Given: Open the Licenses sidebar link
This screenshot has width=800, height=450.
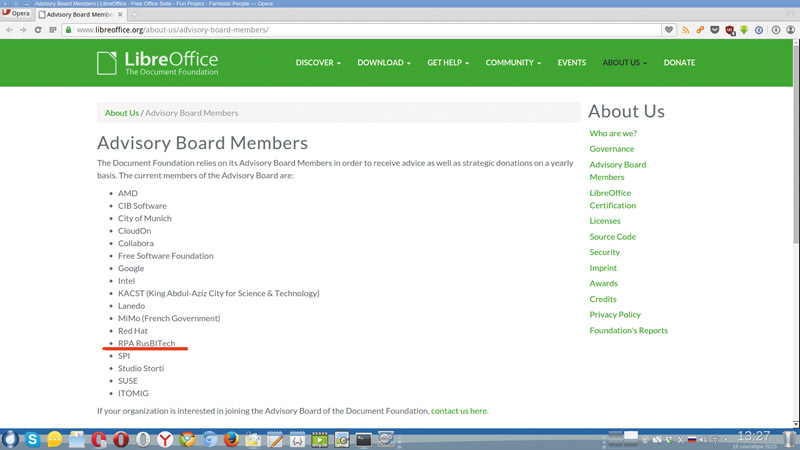Looking at the screenshot, I should (605, 221).
